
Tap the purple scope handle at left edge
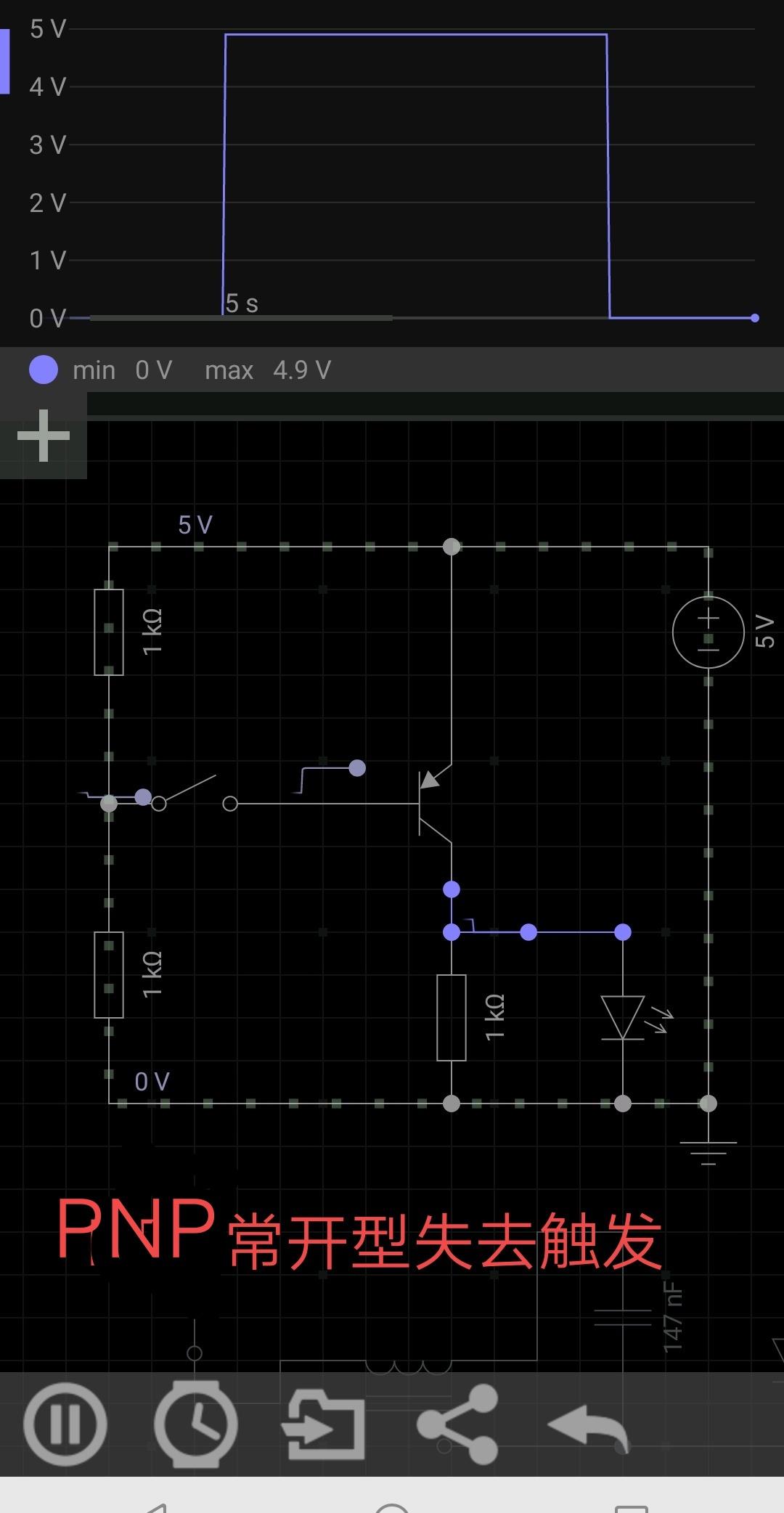(4, 62)
